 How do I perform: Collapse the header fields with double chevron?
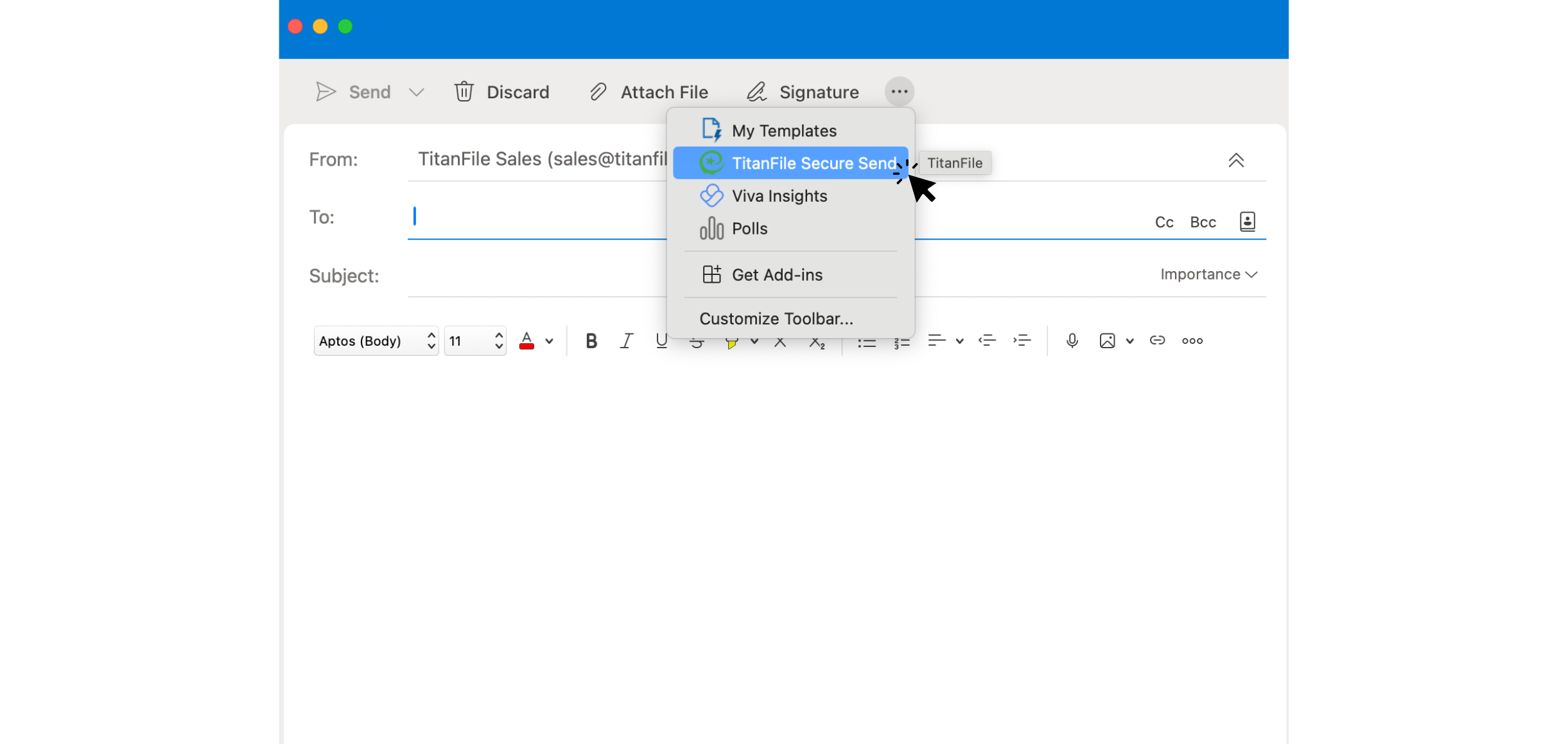[1236, 160]
